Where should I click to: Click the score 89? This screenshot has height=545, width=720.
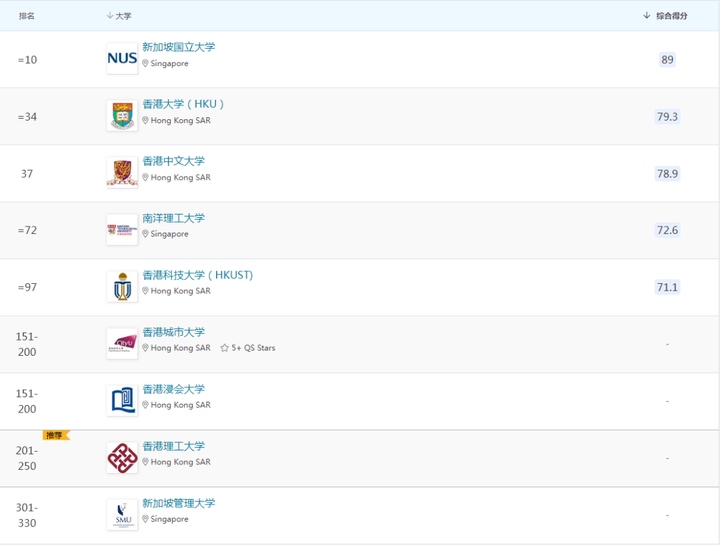pyautogui.click(x=667, y=60)
